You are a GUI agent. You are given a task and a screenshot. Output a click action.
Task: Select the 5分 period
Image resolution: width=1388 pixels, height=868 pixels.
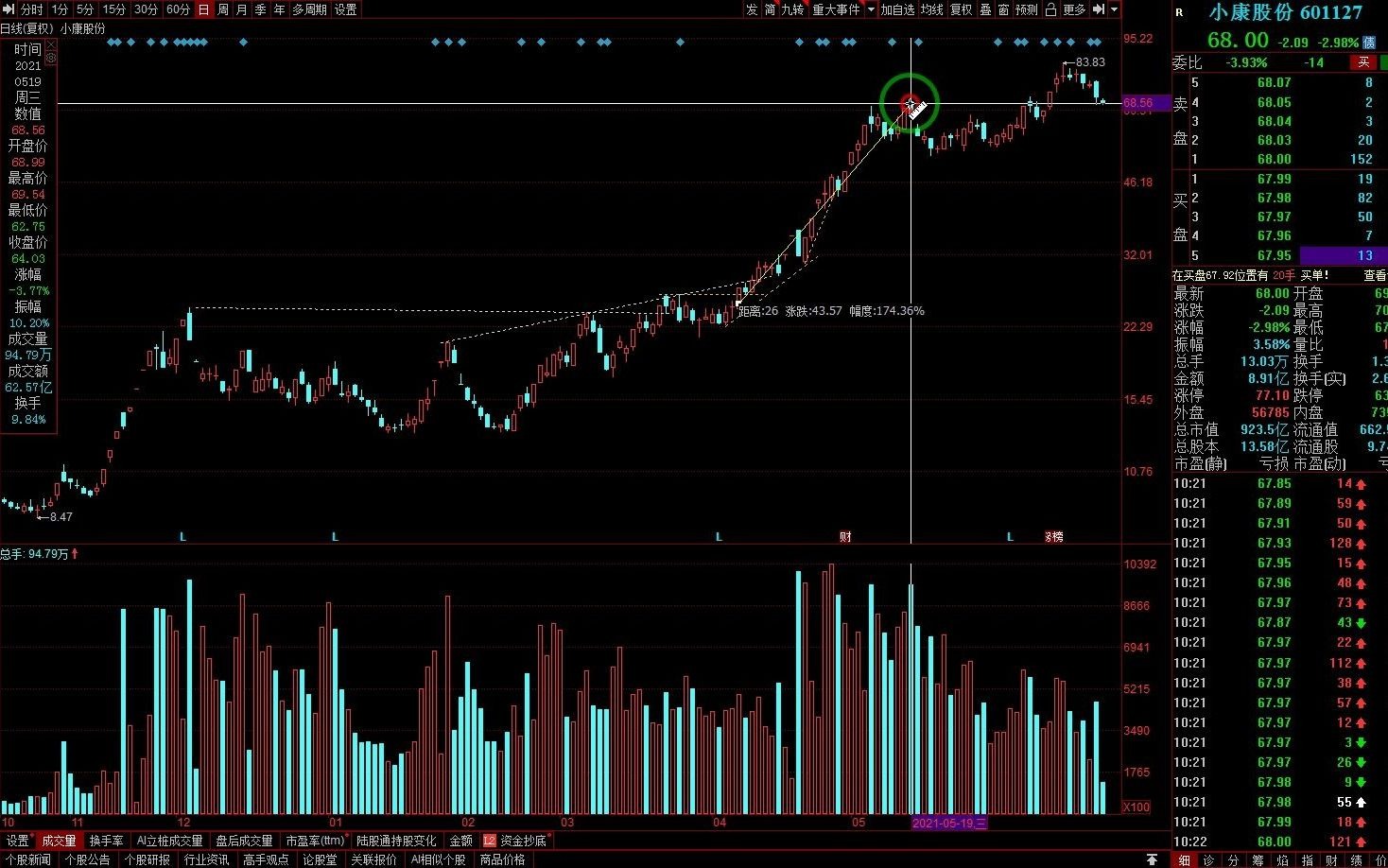click(85, 9)
